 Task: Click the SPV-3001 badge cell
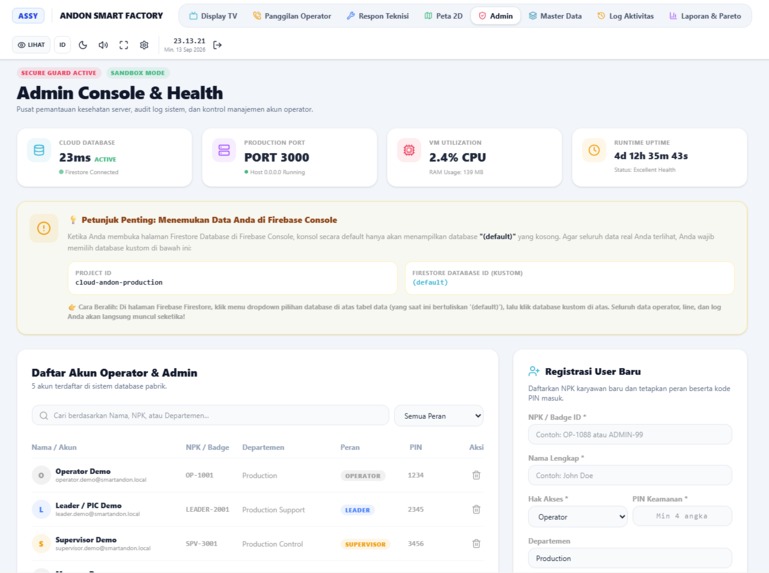point(201,544)
